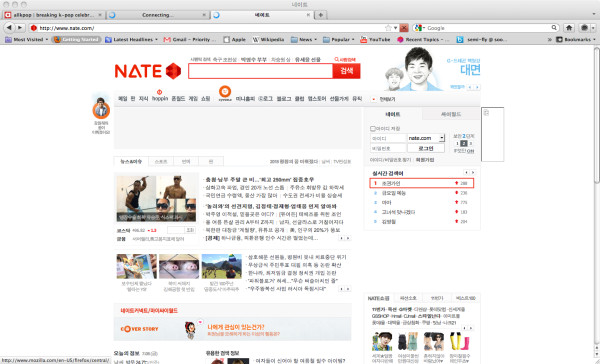Select the Nate login tab
Screen dimensions: 600x364
(x=393, y=114)
